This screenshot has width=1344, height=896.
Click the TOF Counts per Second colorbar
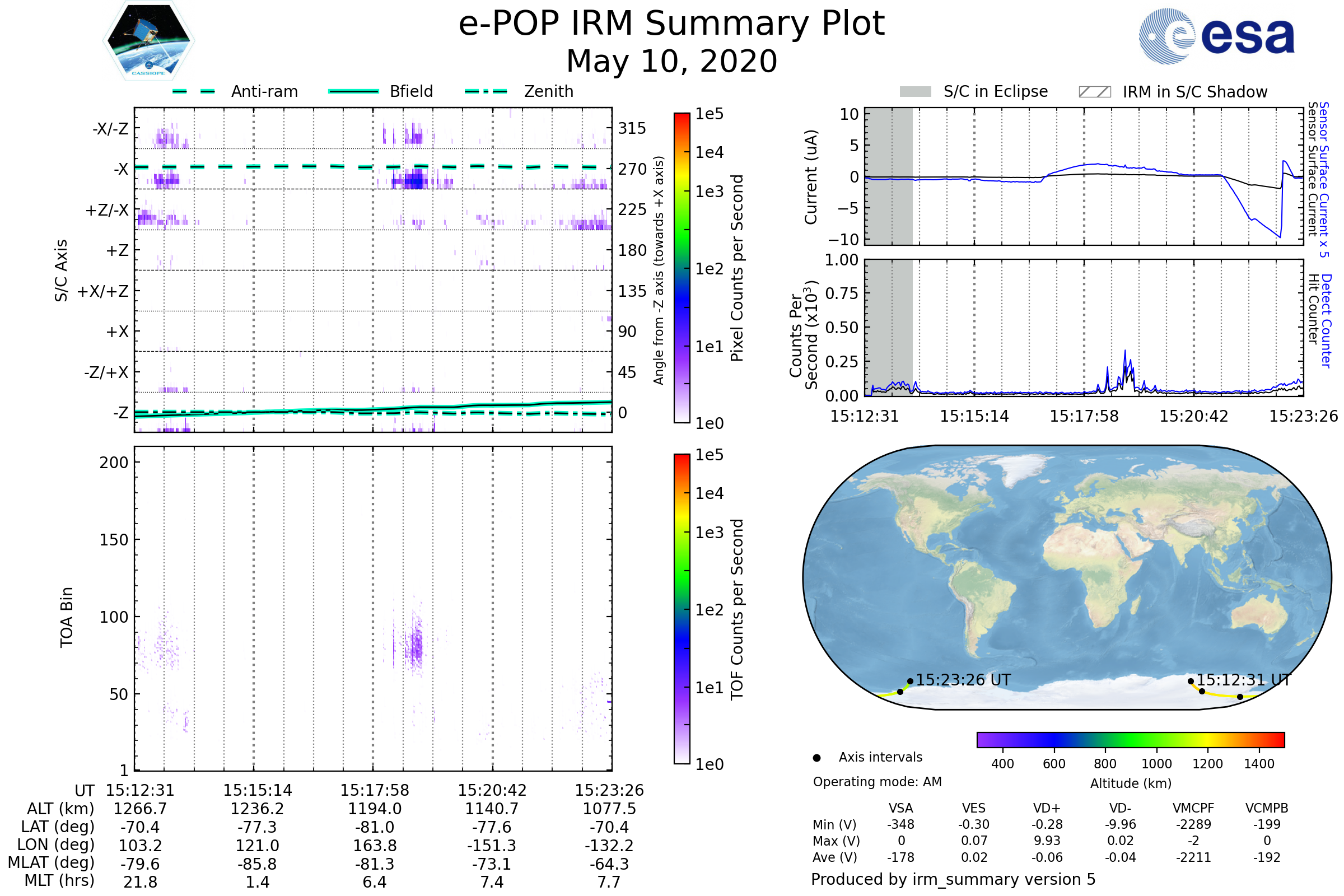pyautogui.click(x=682, y=609)
